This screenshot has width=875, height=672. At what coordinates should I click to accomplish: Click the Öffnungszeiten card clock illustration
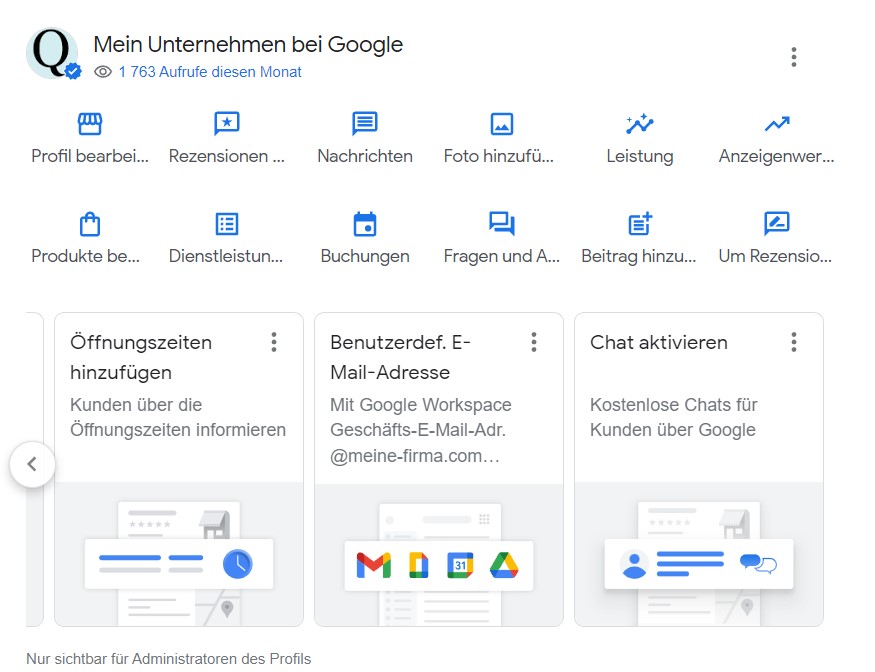[179, 554]
